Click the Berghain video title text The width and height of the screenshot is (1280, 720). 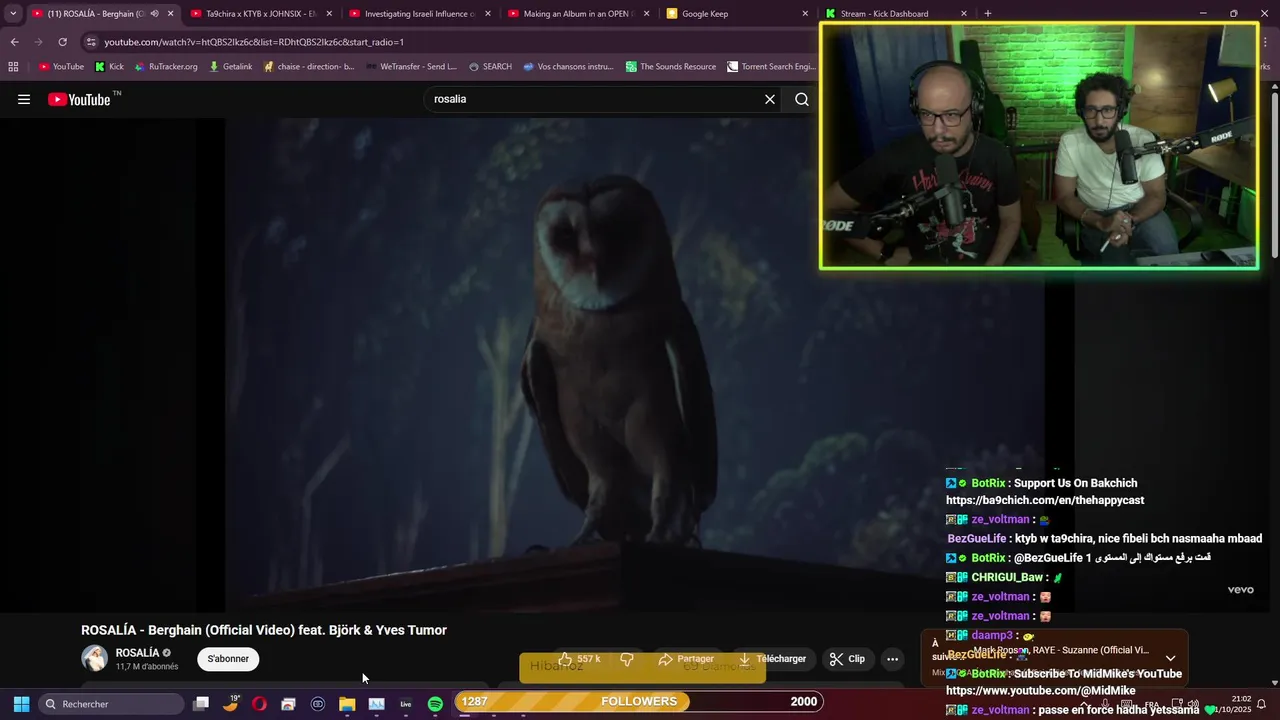(264, 630)
